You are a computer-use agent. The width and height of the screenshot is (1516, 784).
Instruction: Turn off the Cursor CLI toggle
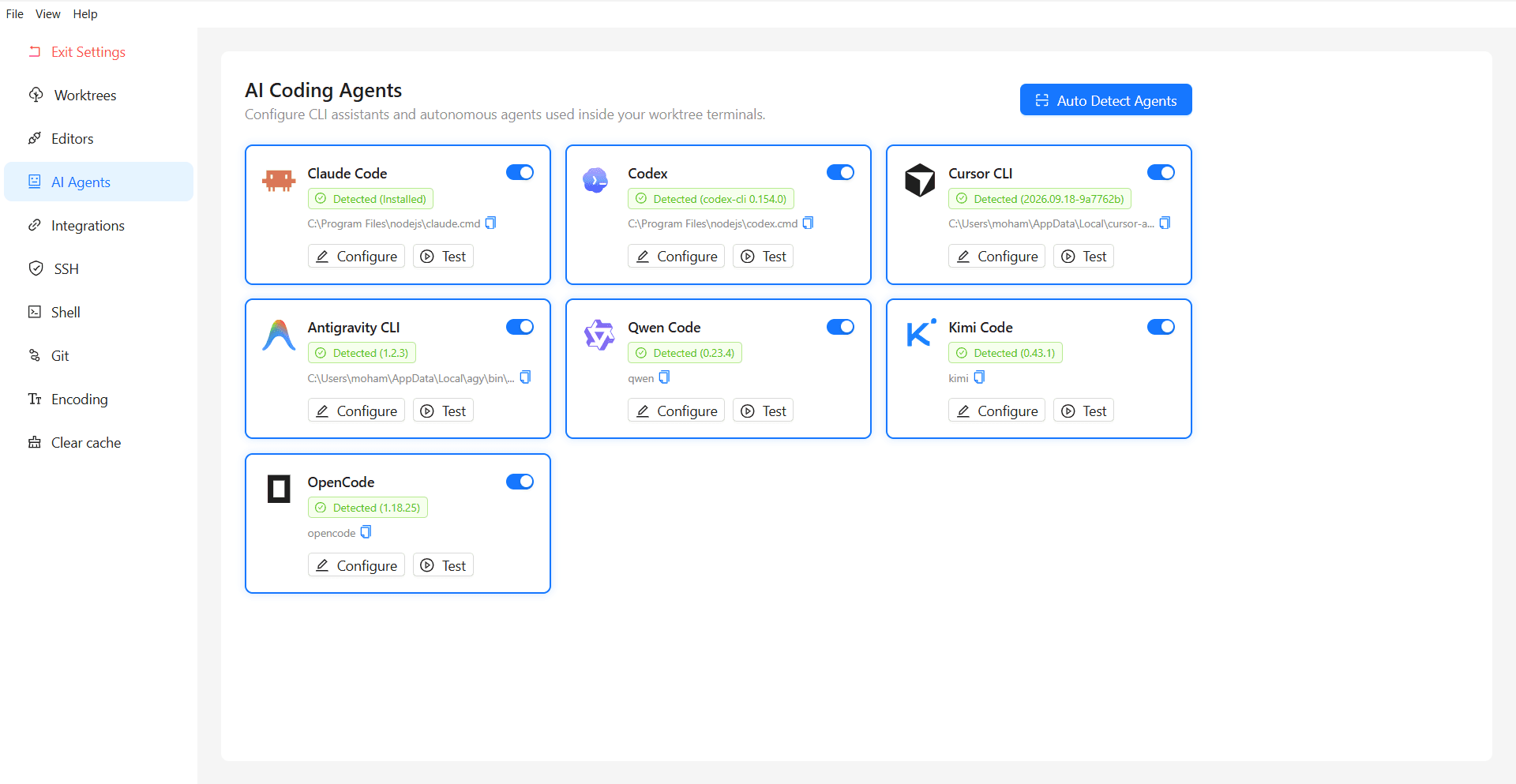[1161, 172]
